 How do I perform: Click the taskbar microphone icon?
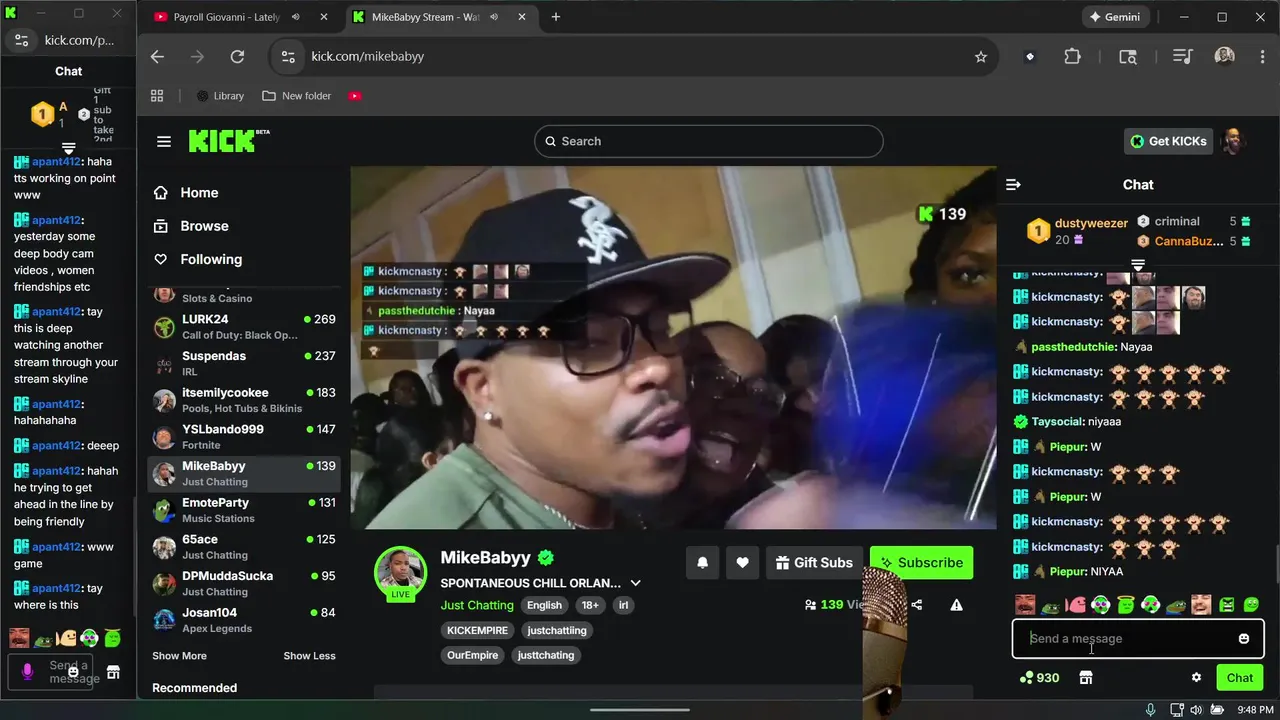[x=1151, y=709]
